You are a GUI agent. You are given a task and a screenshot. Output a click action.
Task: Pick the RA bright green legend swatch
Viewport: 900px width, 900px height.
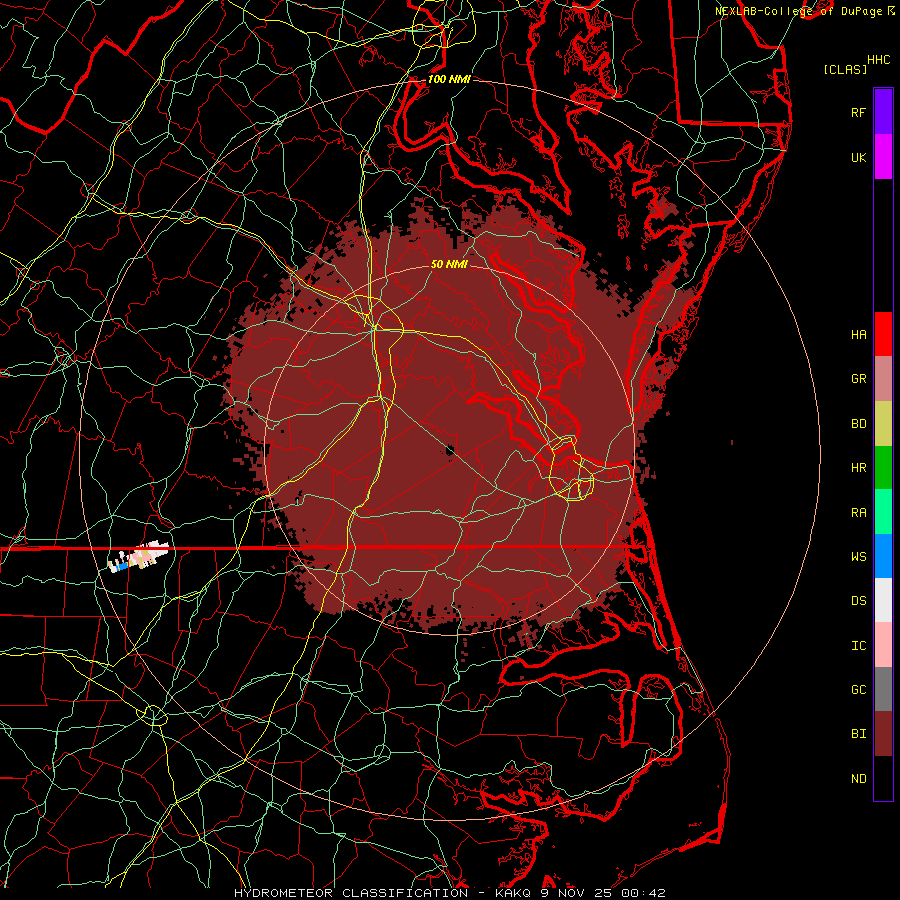(x=883, y=512)
